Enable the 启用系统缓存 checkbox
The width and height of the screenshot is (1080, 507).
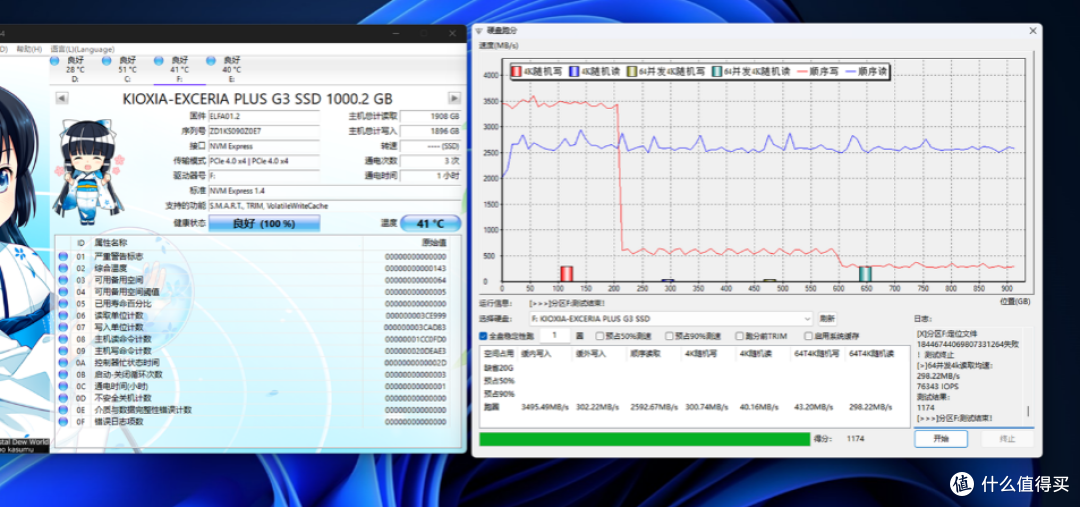tap(806, 336)
